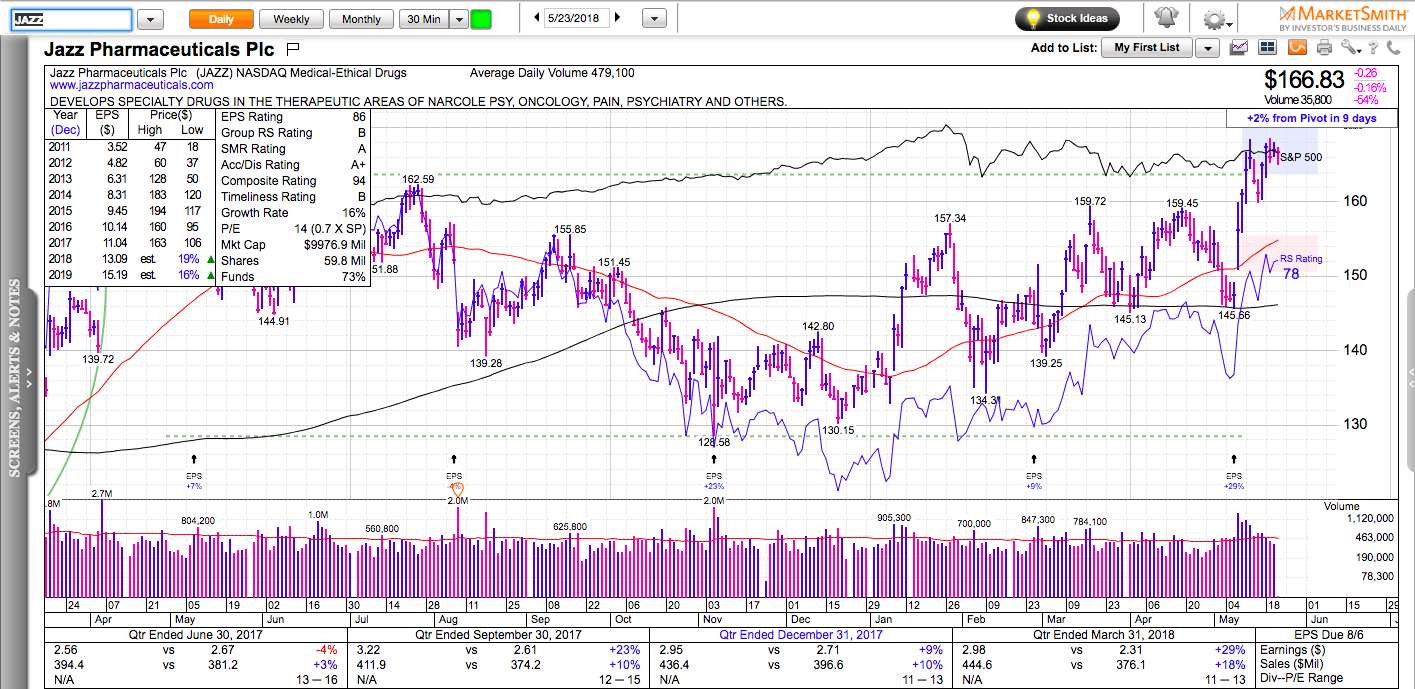Click the Composite Rating 94 row

[x=293, y=181]
